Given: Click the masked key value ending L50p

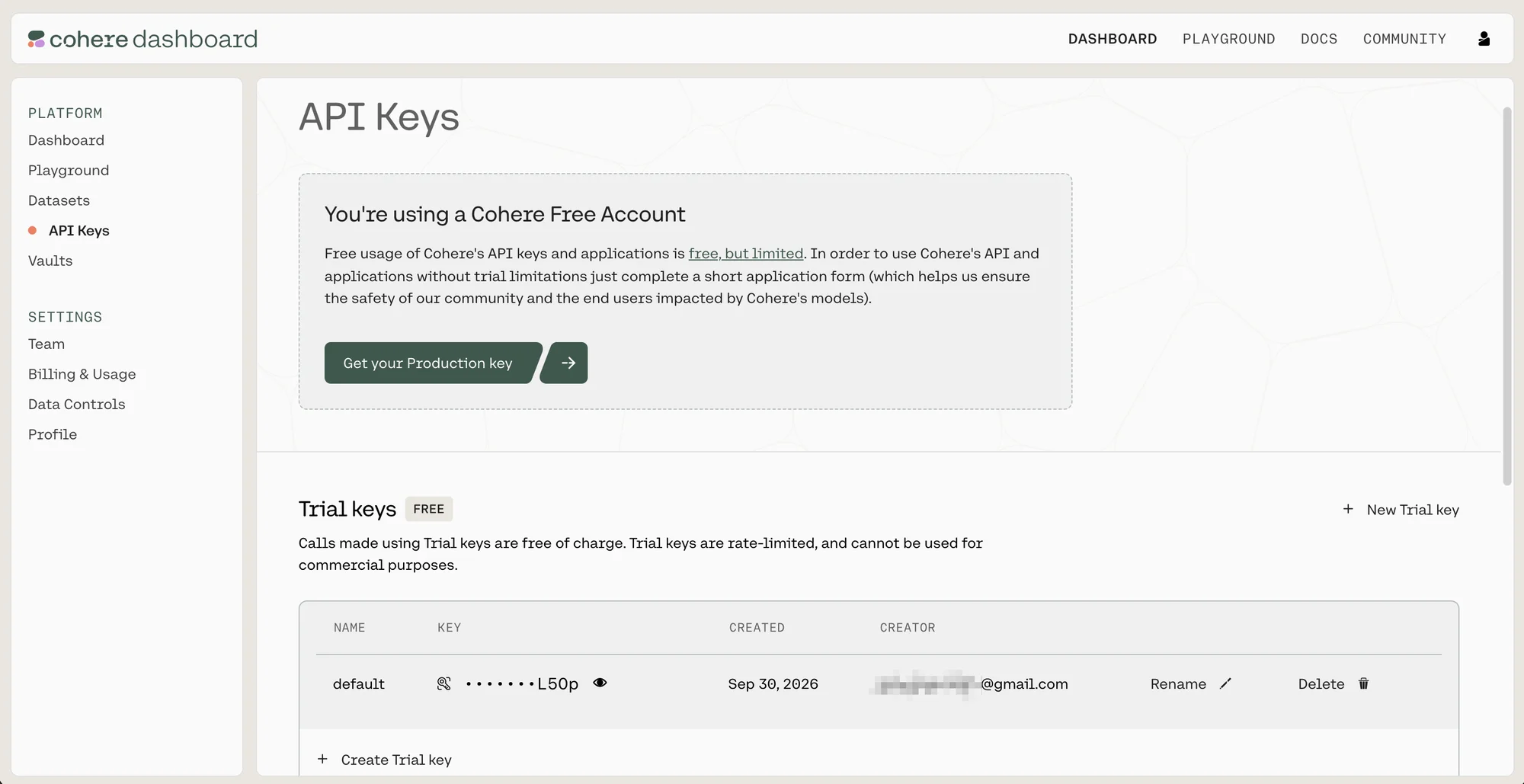Looking at the screenshot, I should [x=522, y=684].
